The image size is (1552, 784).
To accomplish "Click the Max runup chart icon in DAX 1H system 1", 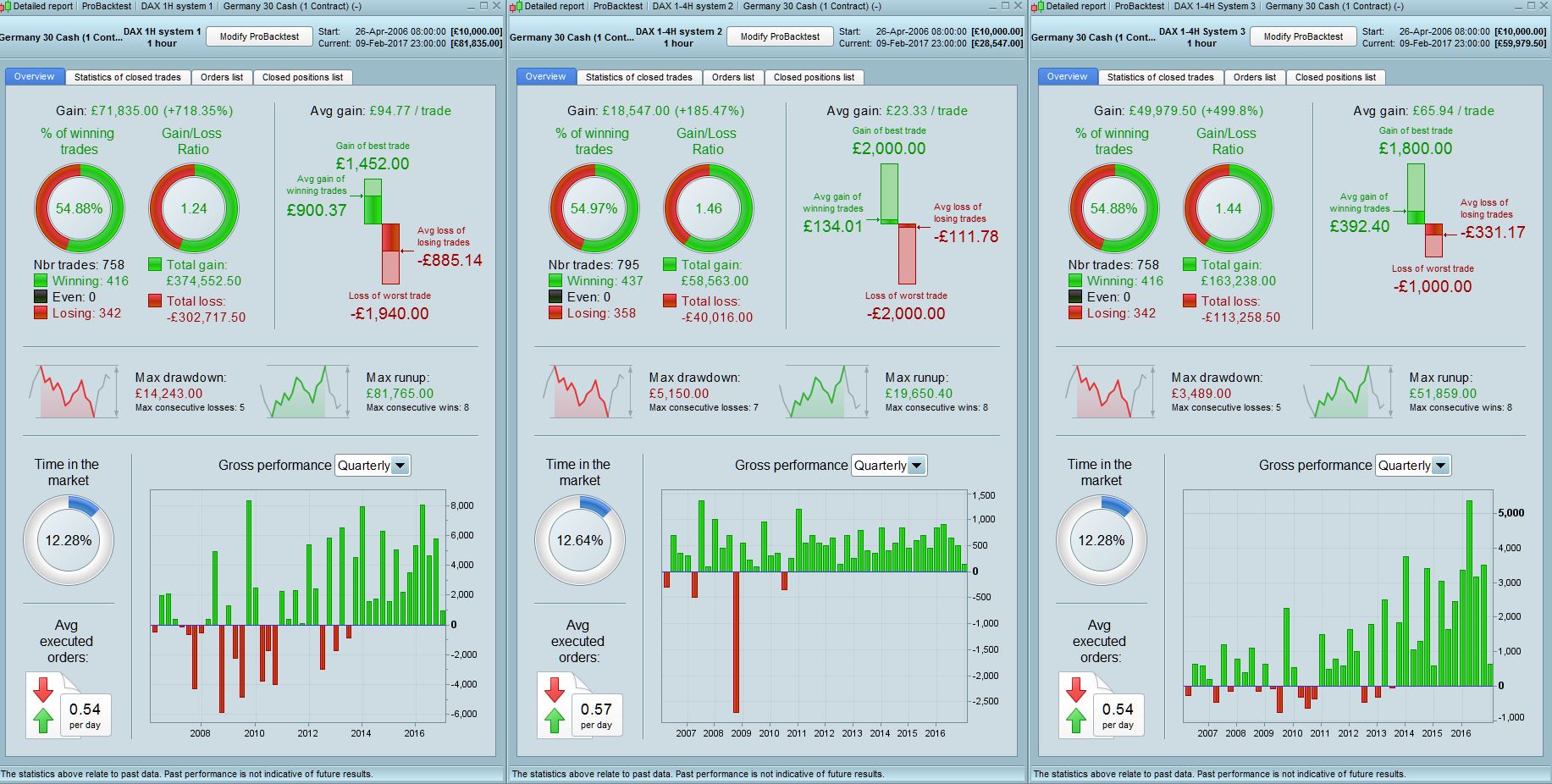I will click(x=305, y=391).
